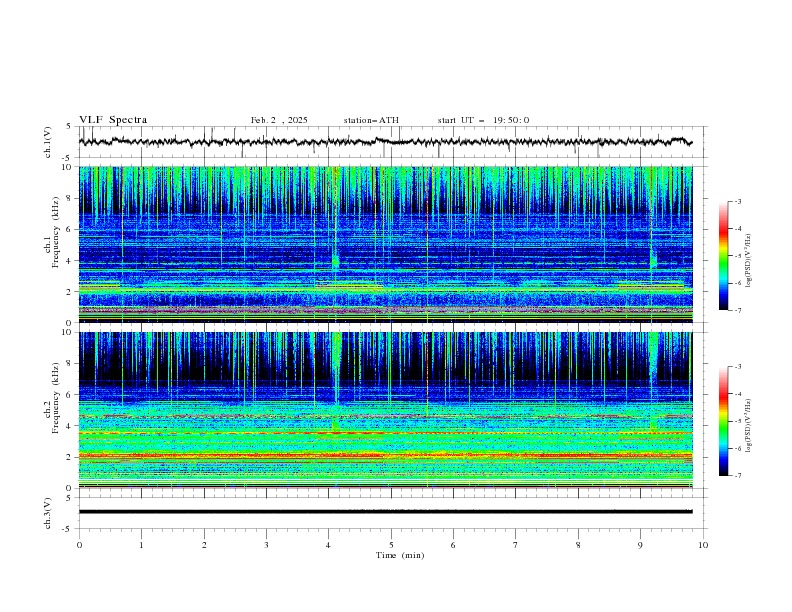The height and width of the screenshot is (612, 792).
Task: Click the "-3" tick on the upper color scale
Action: pyautogui.click(x=738, y=201)
